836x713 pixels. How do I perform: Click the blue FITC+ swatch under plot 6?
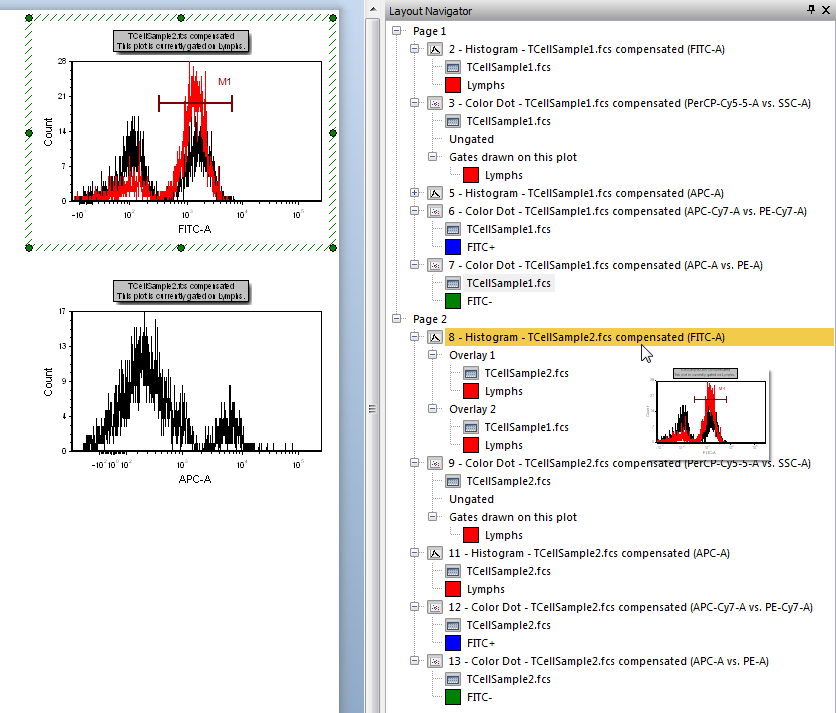(453, 247)
